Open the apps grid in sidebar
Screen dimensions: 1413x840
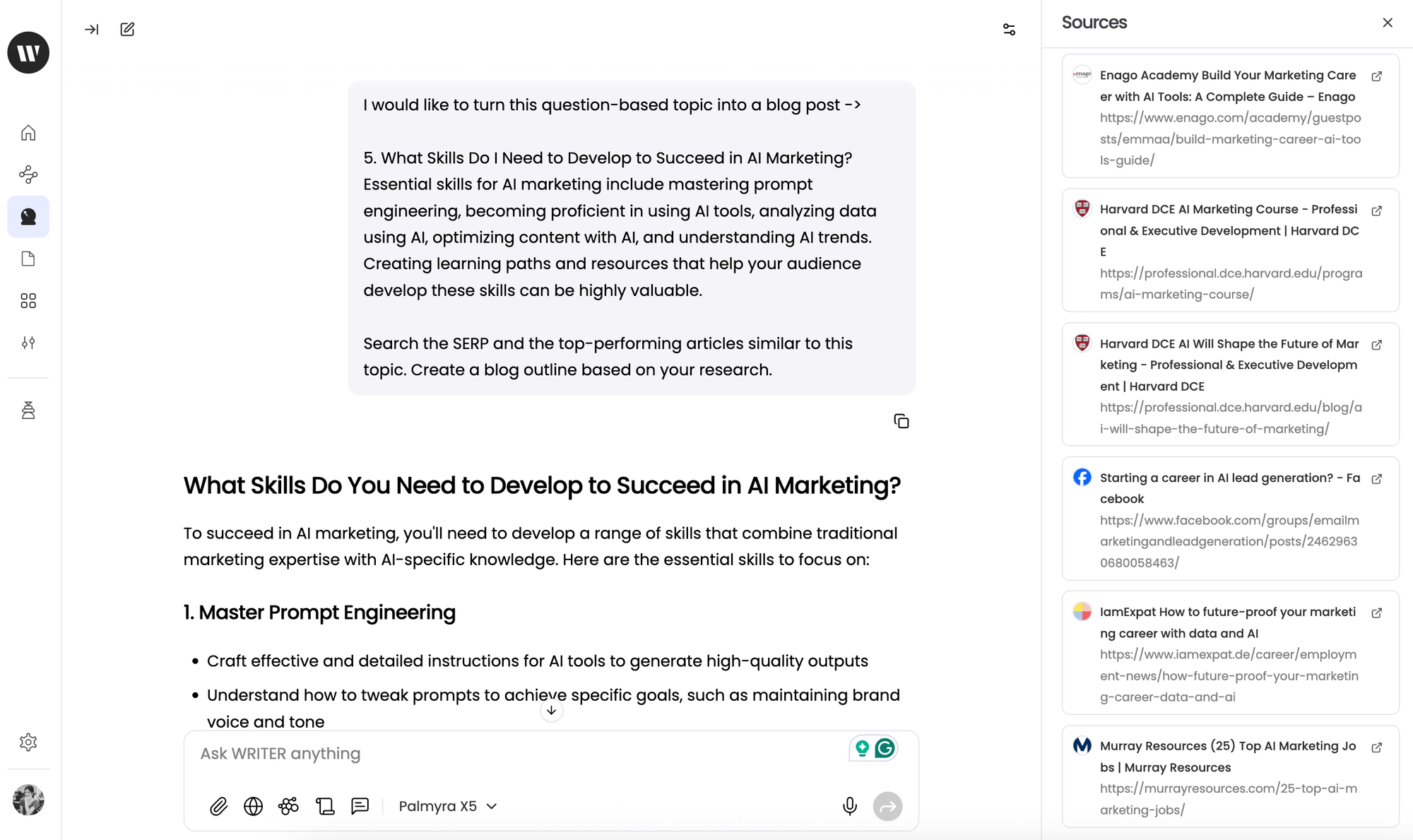point(28,301)
